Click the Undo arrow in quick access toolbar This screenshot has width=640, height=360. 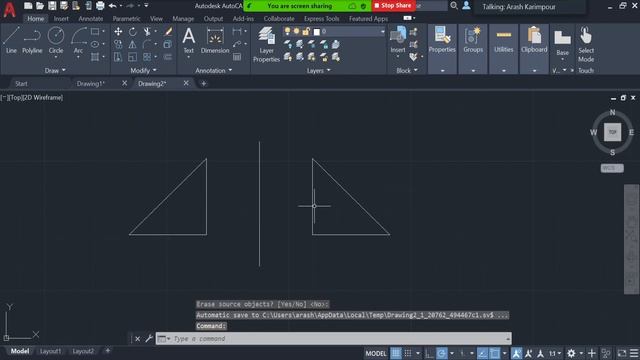coord(113,6)
